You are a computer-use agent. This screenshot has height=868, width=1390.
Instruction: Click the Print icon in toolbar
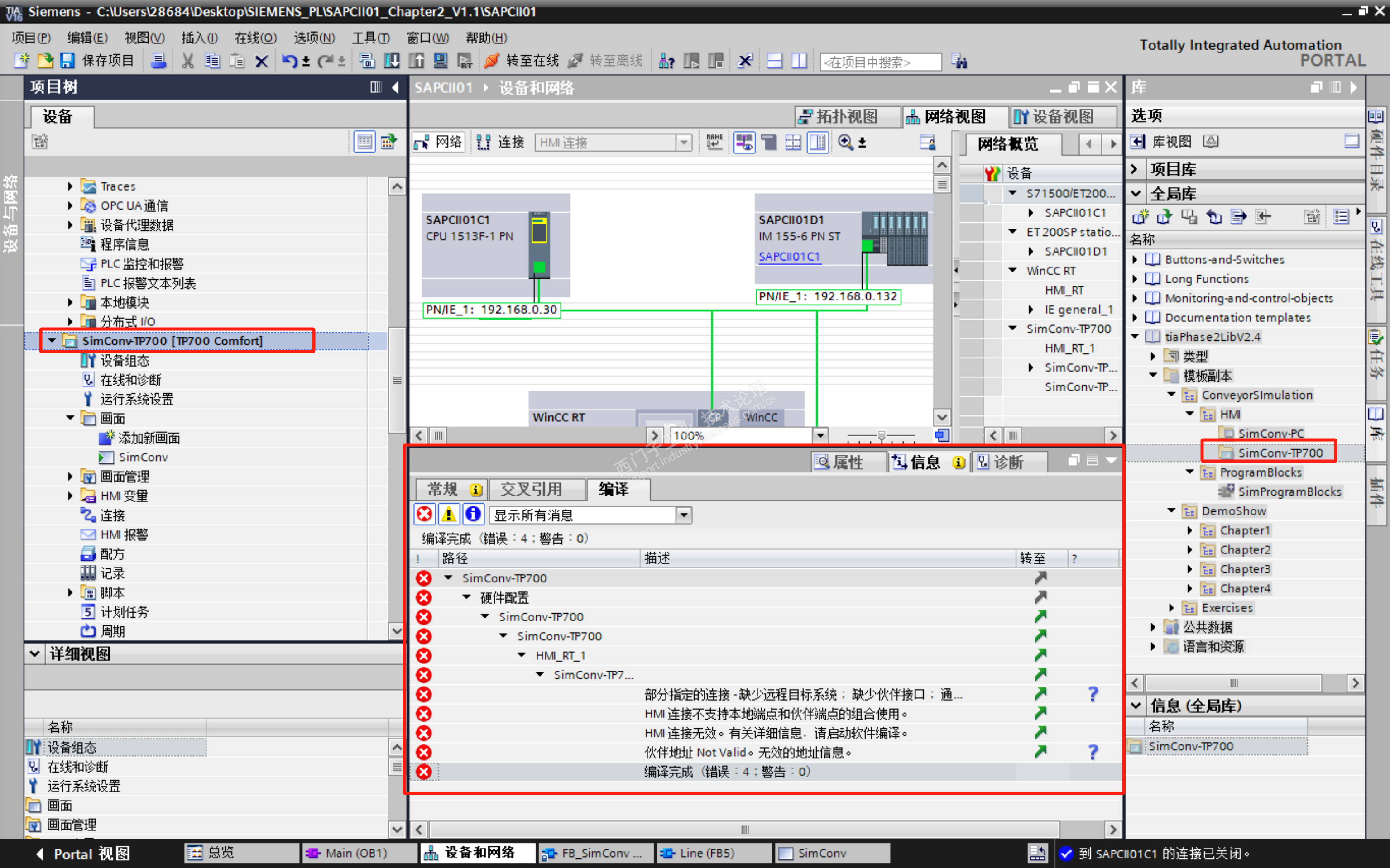[158, 61]
